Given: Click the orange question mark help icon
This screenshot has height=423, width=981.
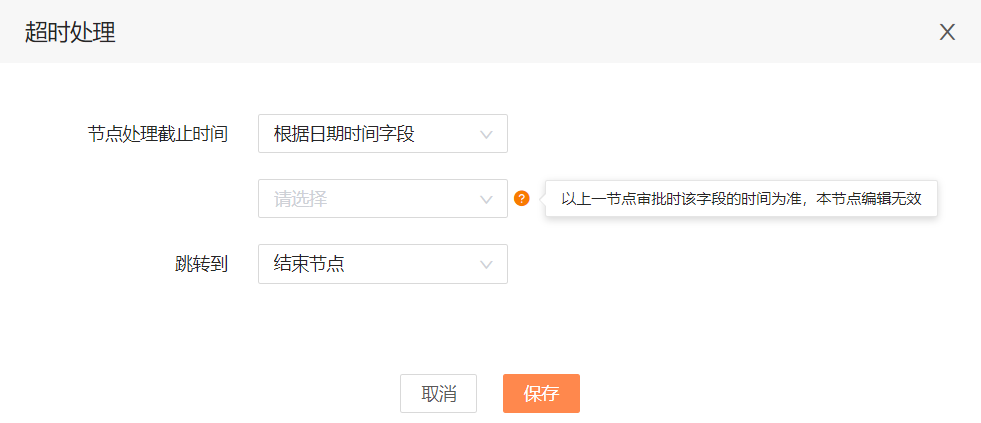Looking at the screenshot, I should click(522, 199).
